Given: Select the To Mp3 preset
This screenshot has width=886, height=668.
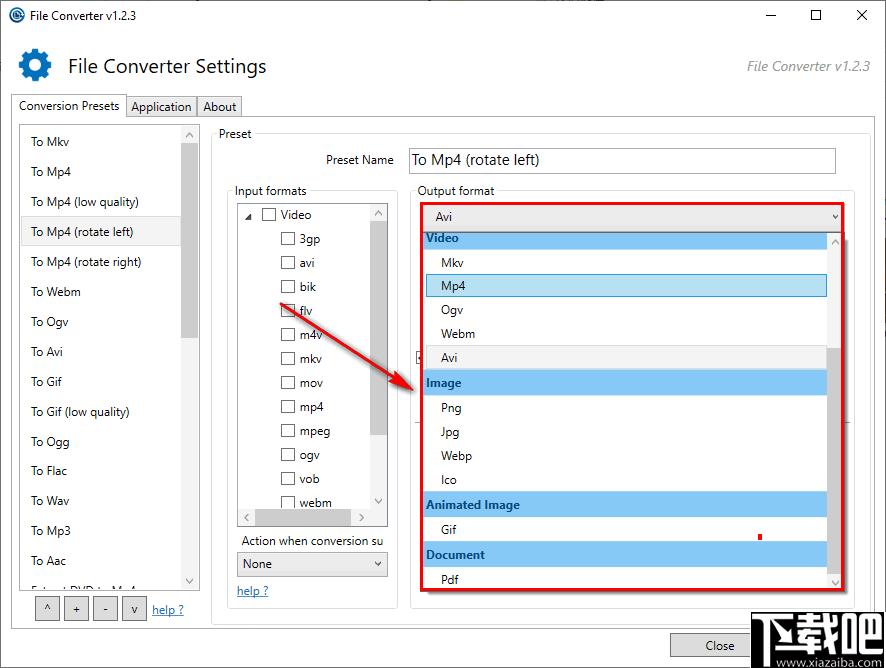Looking at the screenshot, I should pos(101,531).
